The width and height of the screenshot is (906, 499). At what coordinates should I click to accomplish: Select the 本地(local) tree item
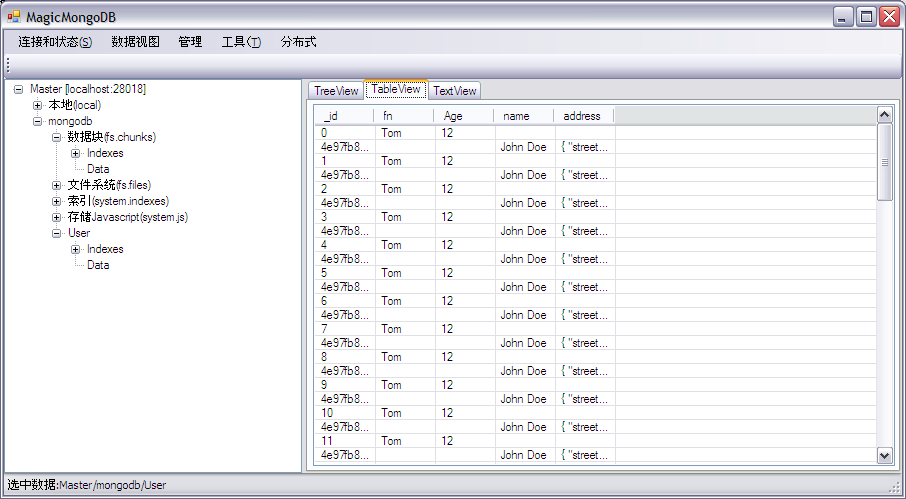75,105
